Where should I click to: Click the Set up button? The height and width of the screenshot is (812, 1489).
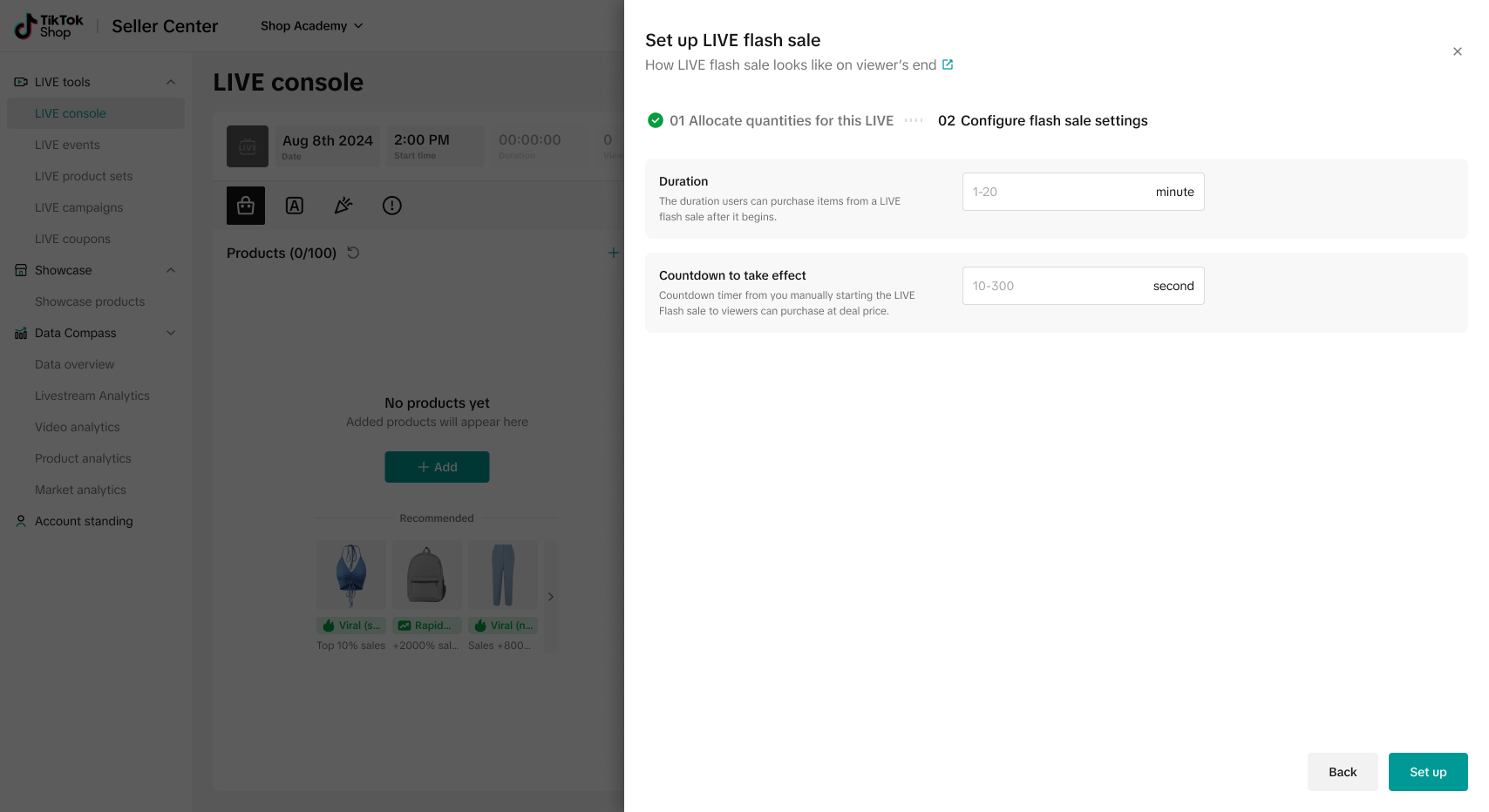[1427, 772]
